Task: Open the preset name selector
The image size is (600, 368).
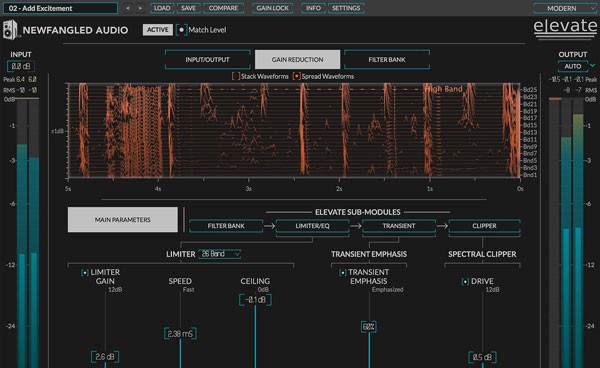Action: 60,8
